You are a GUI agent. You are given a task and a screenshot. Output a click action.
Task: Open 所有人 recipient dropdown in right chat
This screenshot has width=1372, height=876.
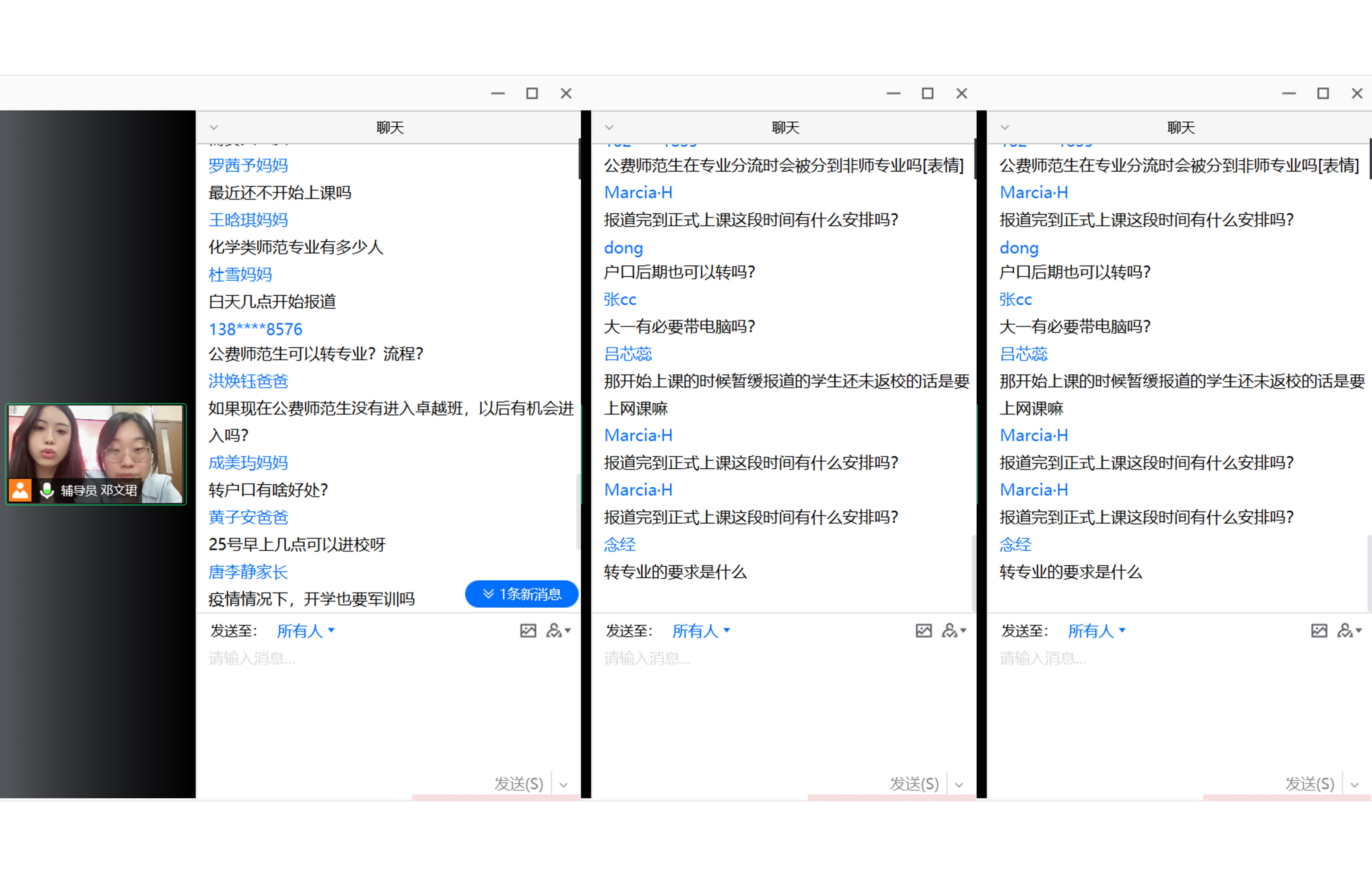pos(1096,631)
